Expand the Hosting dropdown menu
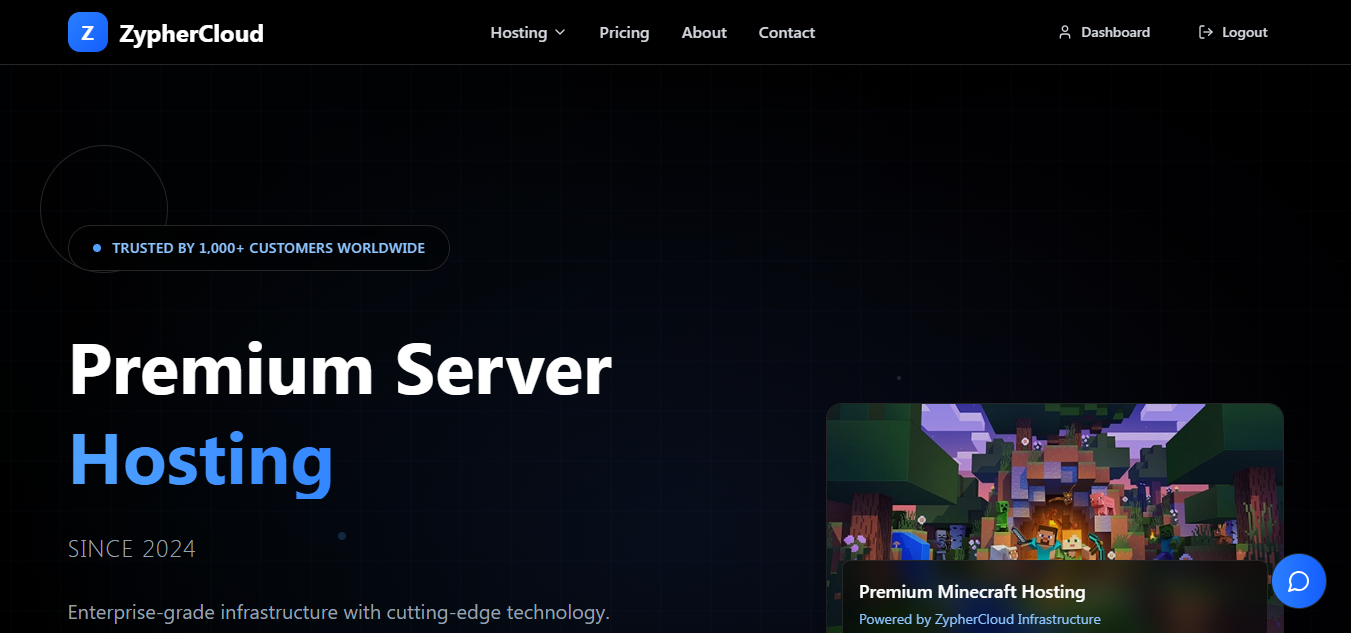Screen dimensions: 1351x633 [x=528, y=32]
